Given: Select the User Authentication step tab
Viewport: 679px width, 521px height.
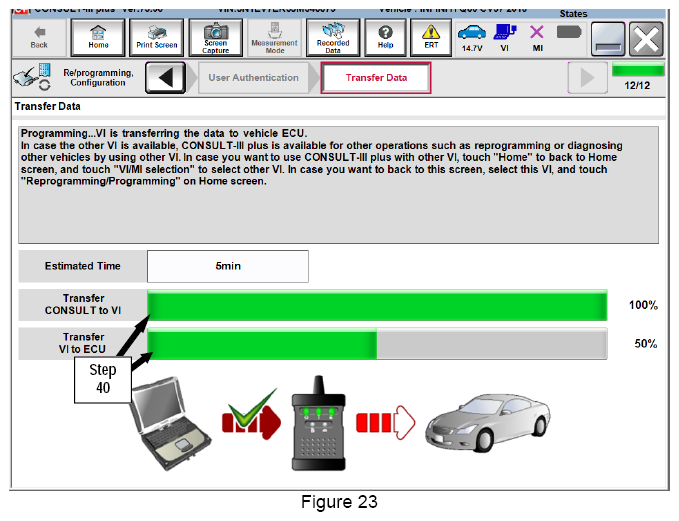Looking at the screenshot, I should (253, 78).
